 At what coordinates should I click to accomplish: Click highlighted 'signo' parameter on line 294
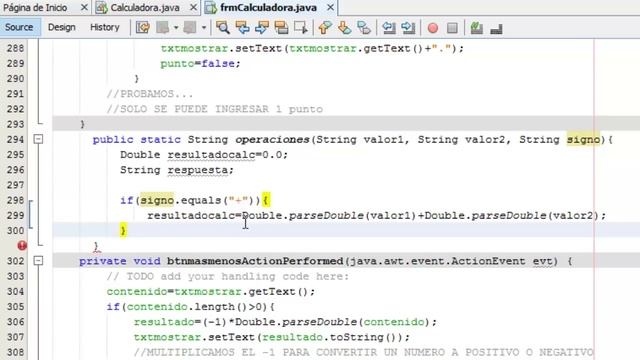click(x=583, y=140)
